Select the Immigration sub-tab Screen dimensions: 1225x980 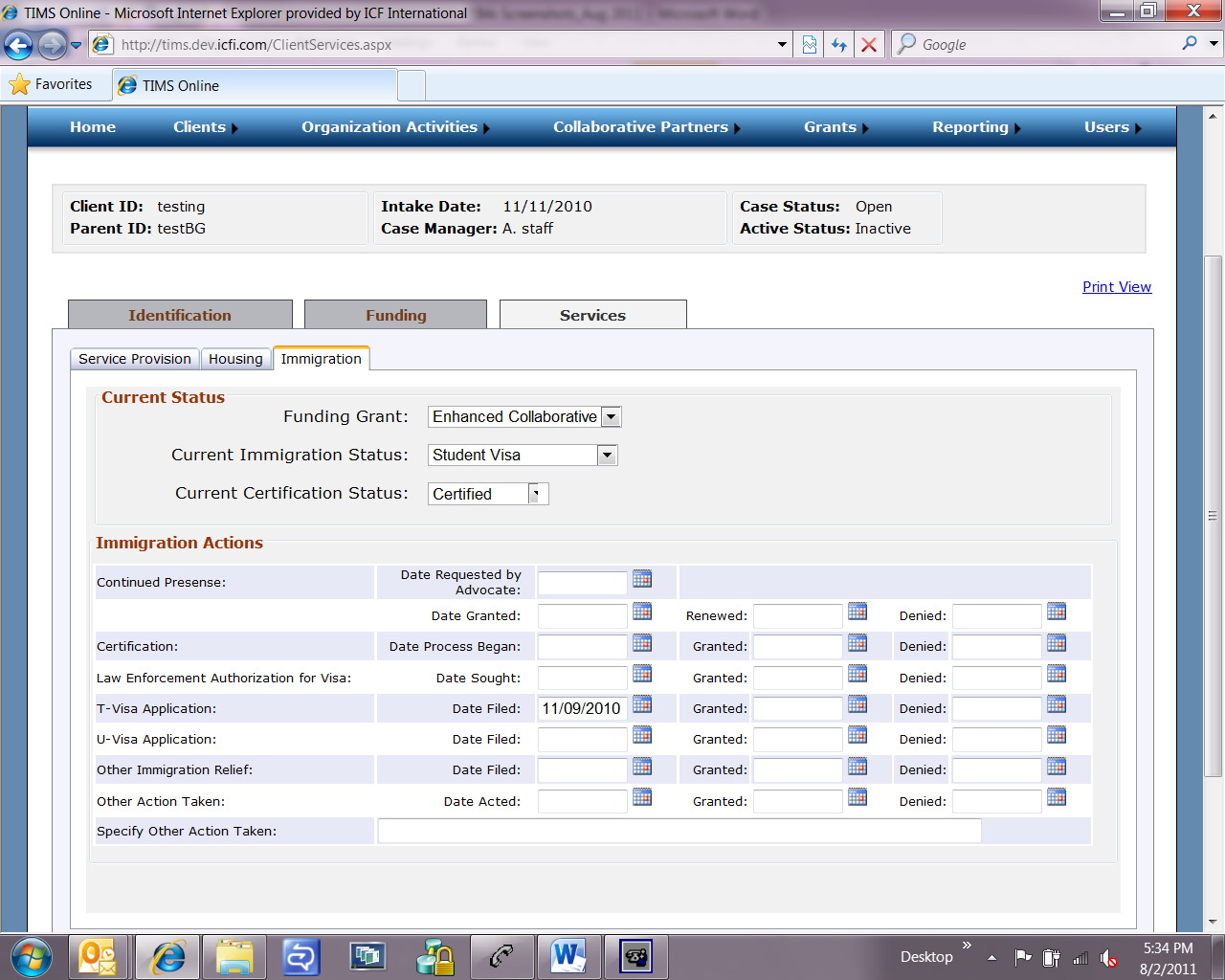pos(322,359)
